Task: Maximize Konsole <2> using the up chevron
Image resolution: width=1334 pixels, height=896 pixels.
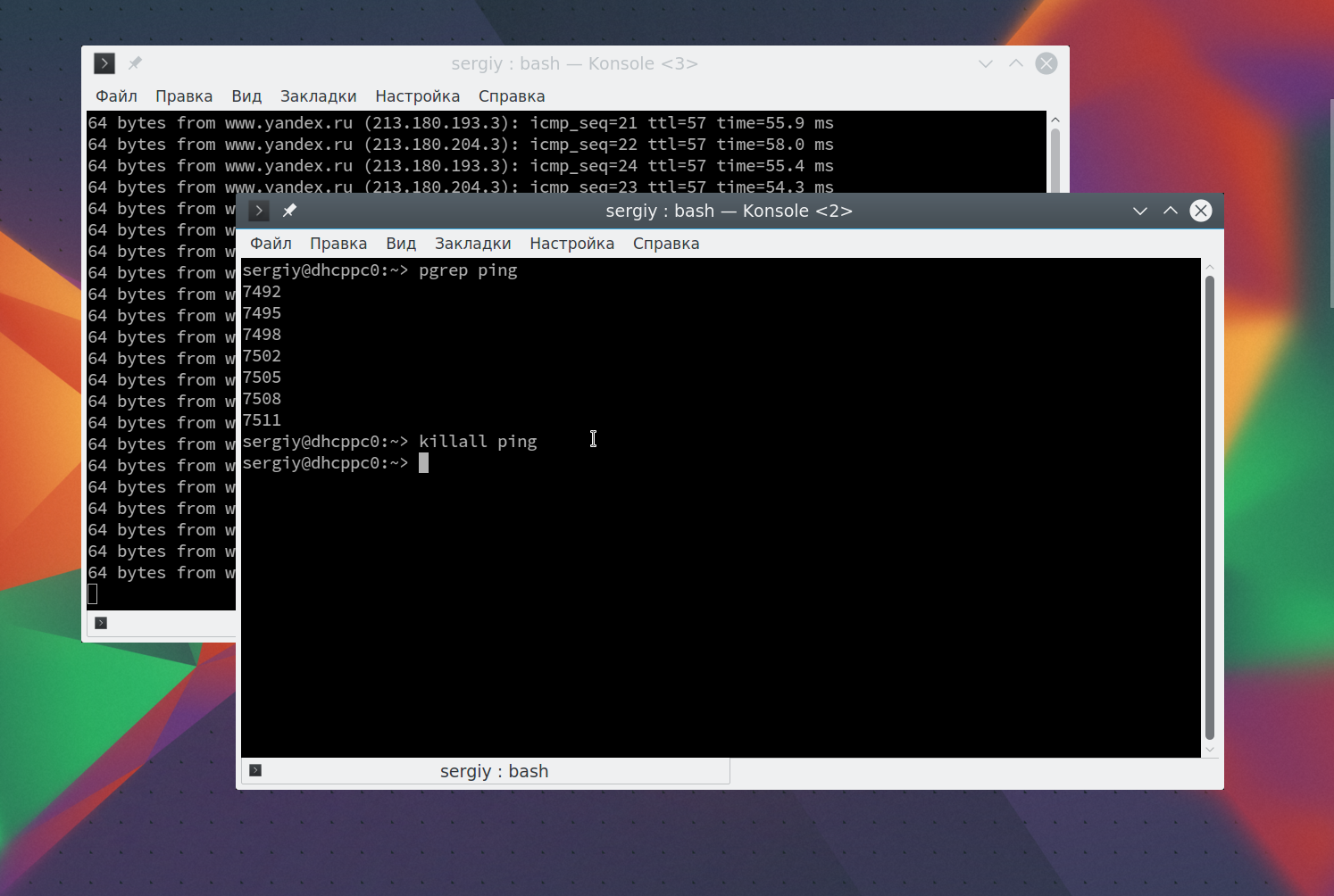Action: pyautogui.click(x=1171, y=211)
